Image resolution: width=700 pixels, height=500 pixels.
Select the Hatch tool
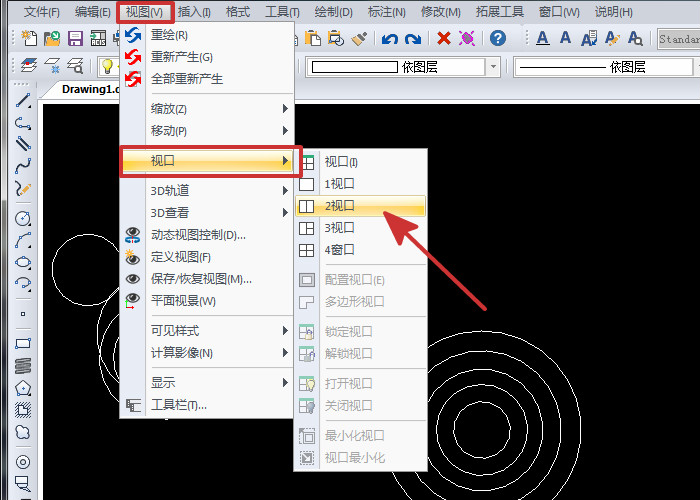(23, 410)
